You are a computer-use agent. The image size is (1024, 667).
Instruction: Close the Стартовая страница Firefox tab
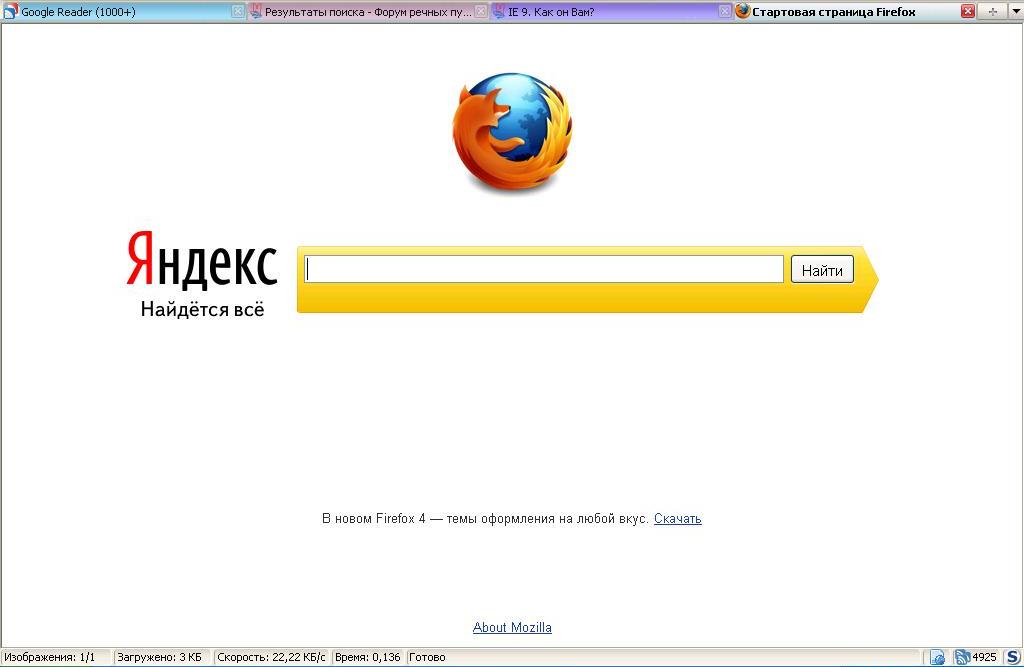[x=967, y=12]
